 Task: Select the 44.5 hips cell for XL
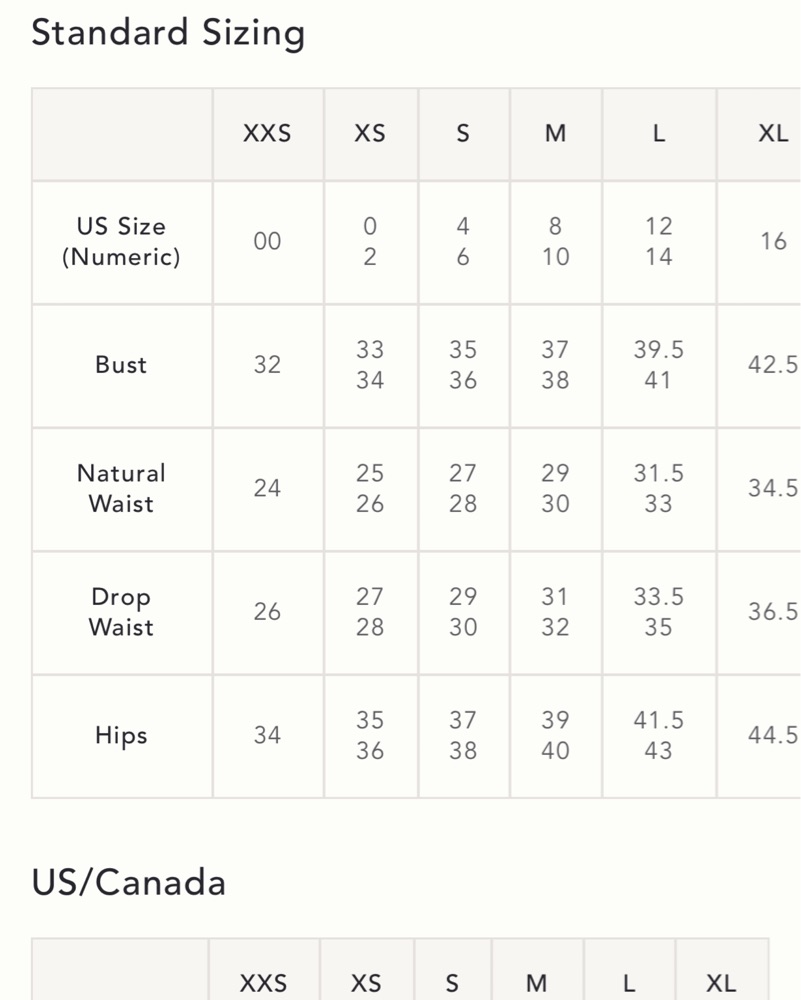[773, 735]
